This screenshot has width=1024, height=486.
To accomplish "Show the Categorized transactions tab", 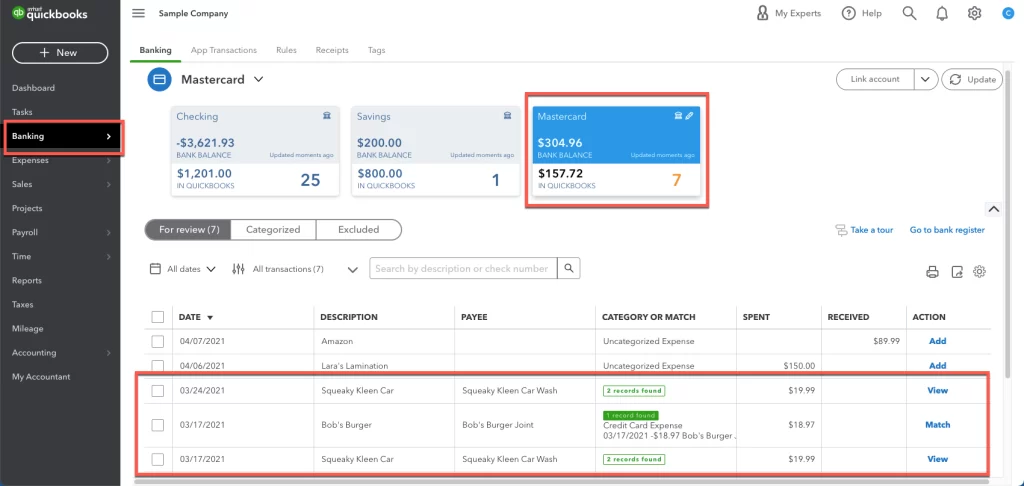I will click(273, 229).
